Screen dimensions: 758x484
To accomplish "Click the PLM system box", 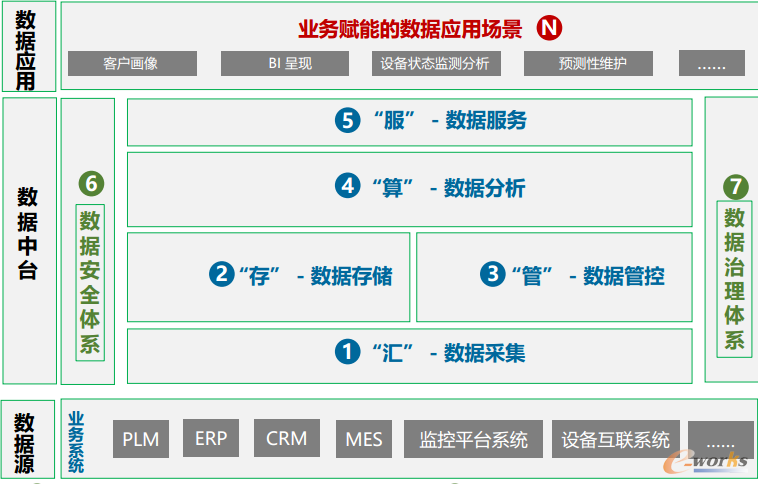I will pos(141,439).
